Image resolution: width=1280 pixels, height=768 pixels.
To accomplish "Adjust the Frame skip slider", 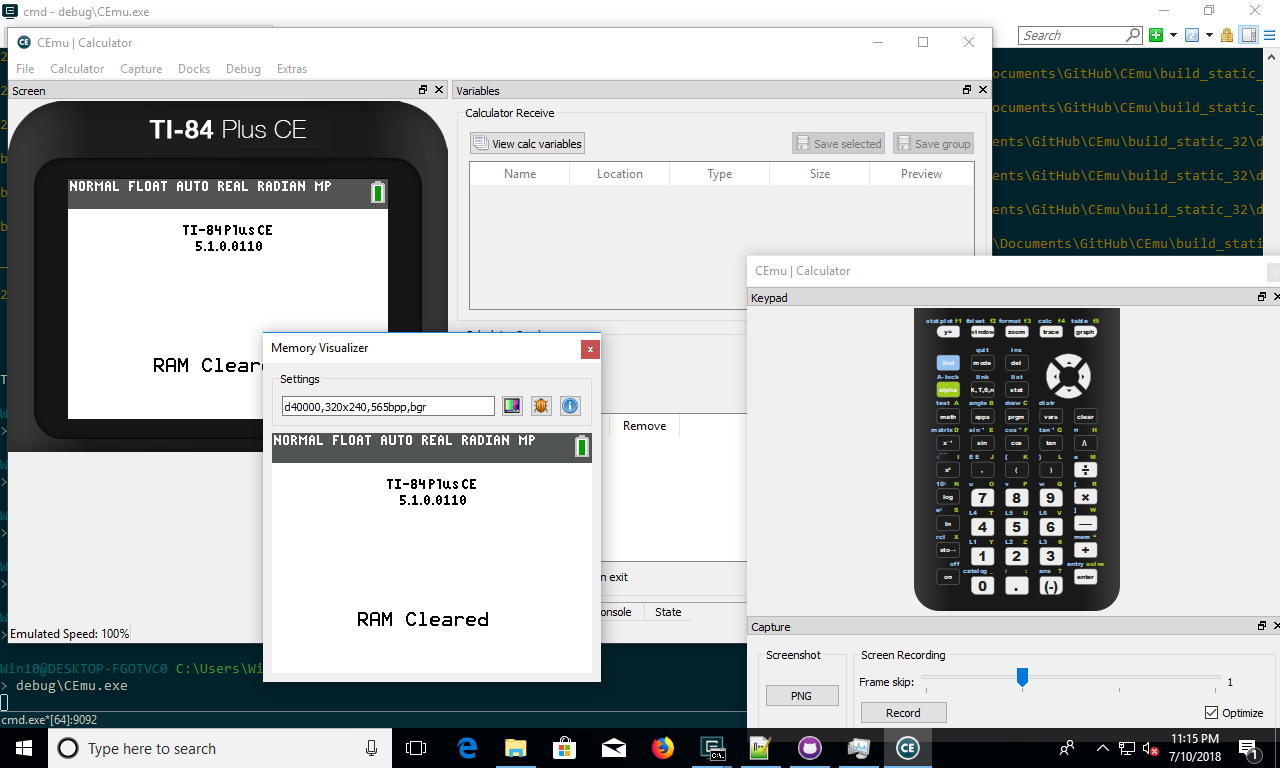I will (1021, 677).
